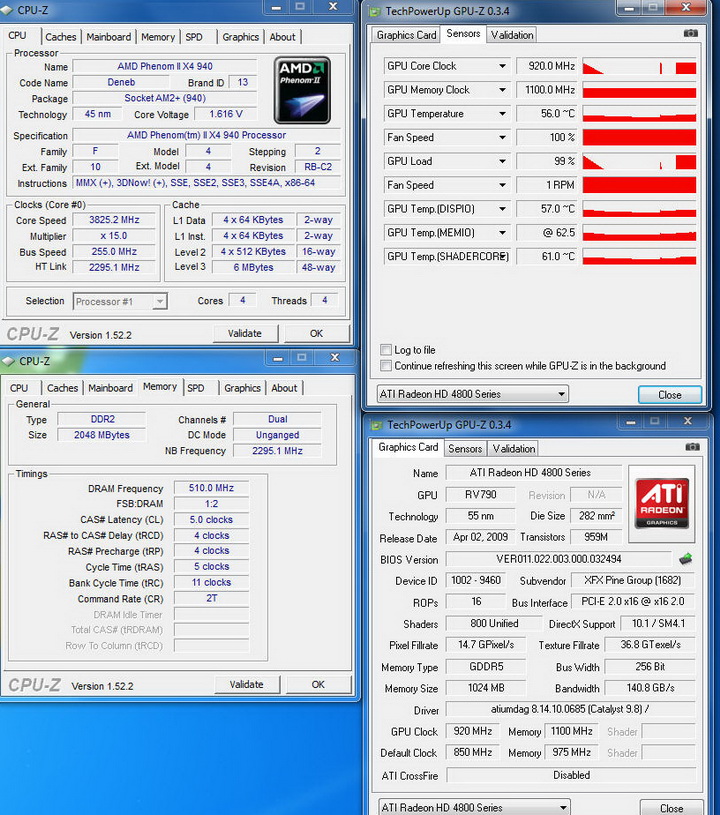
Task: Click GPU-Z title bar icon in Graphics Card window
Action: (x=376, y=425)
